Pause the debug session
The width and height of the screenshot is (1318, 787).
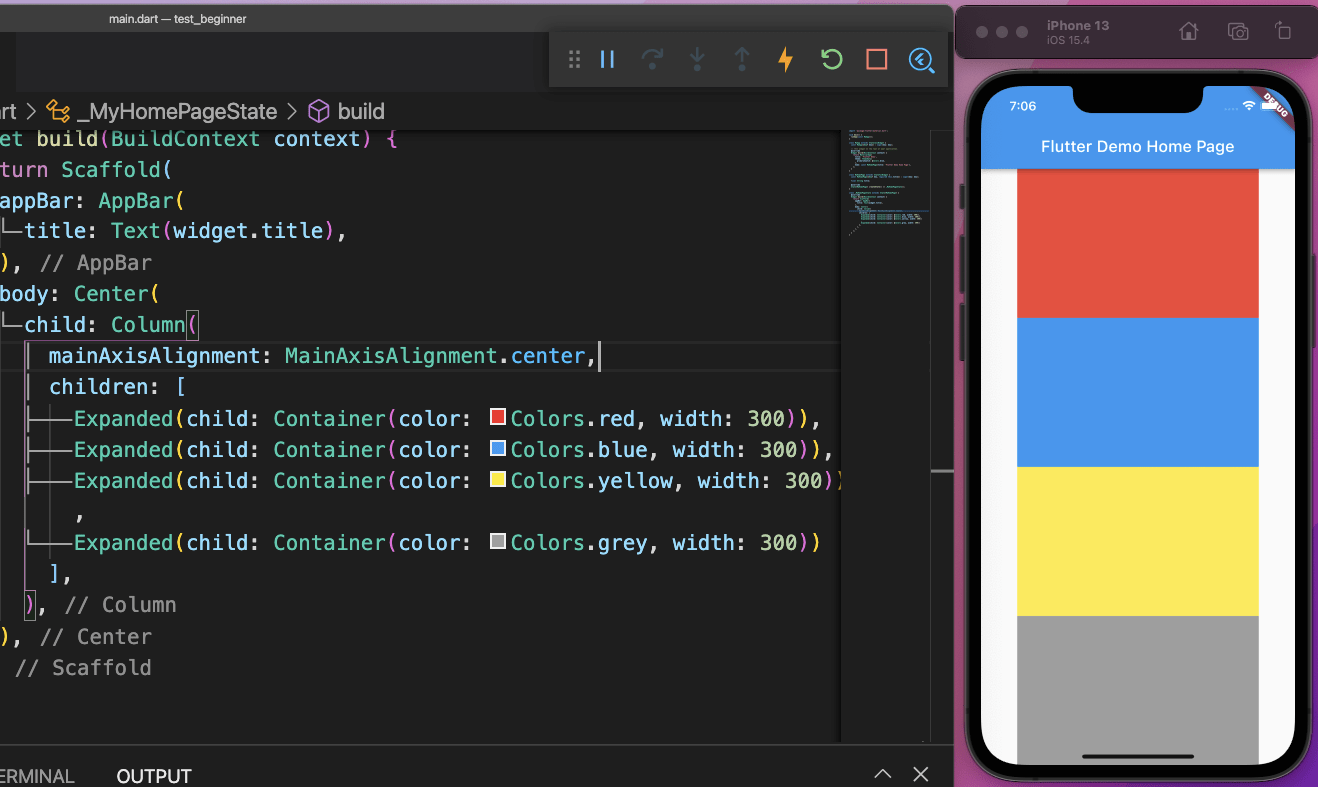[607, 60]
